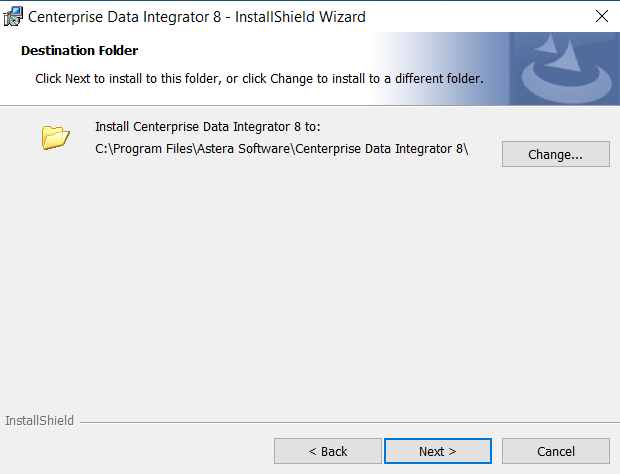Click the C:\Program Files installation path text
The width and height of the screenshot is (620, 474).
coord(281,149)
